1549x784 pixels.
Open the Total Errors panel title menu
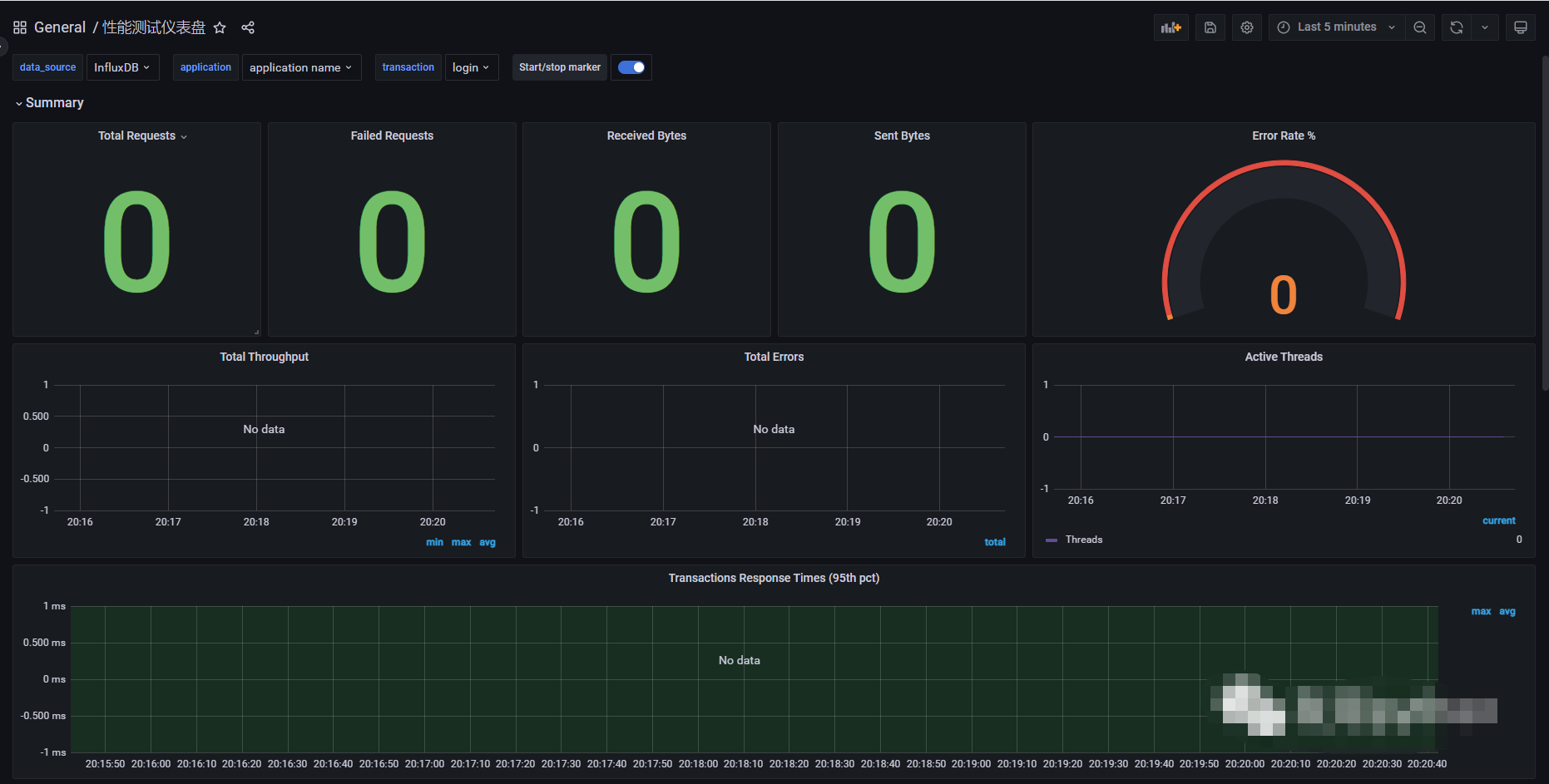[x=774, y=357]
